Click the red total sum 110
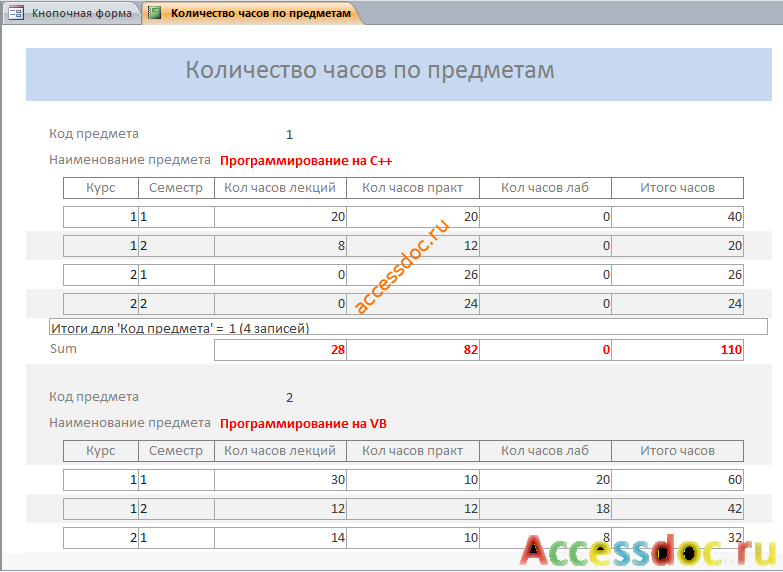This screenshot has height=572, width=783. coord(678,350)
